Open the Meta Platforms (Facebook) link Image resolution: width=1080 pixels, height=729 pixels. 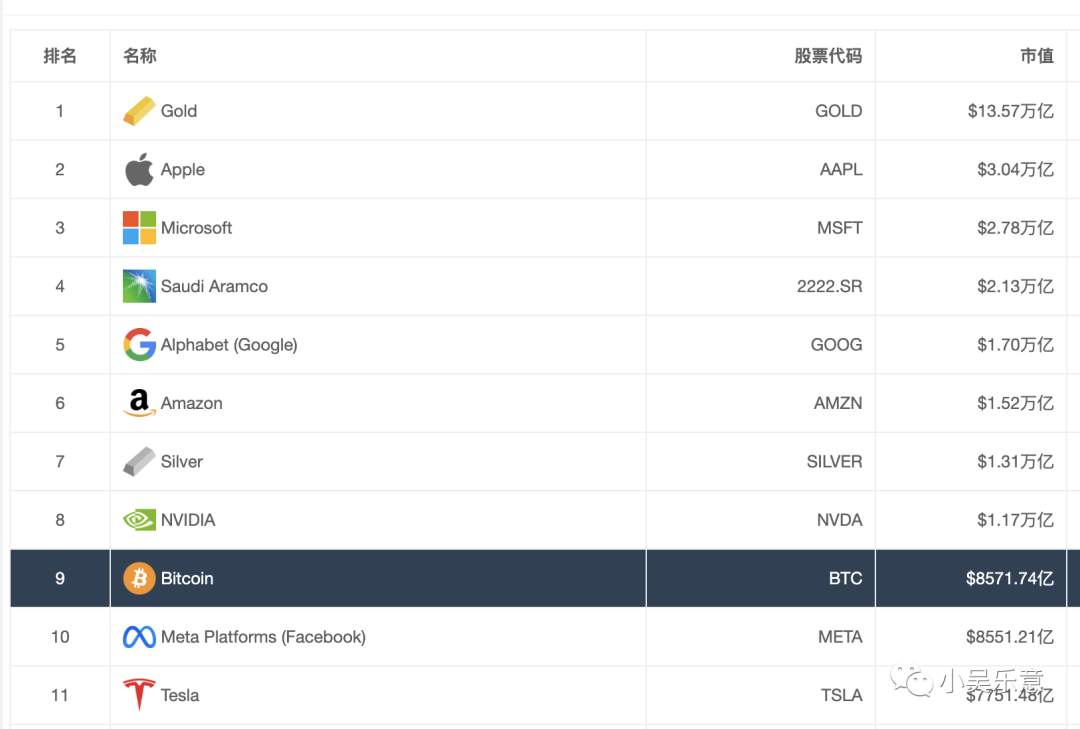[x=263, y=637]
